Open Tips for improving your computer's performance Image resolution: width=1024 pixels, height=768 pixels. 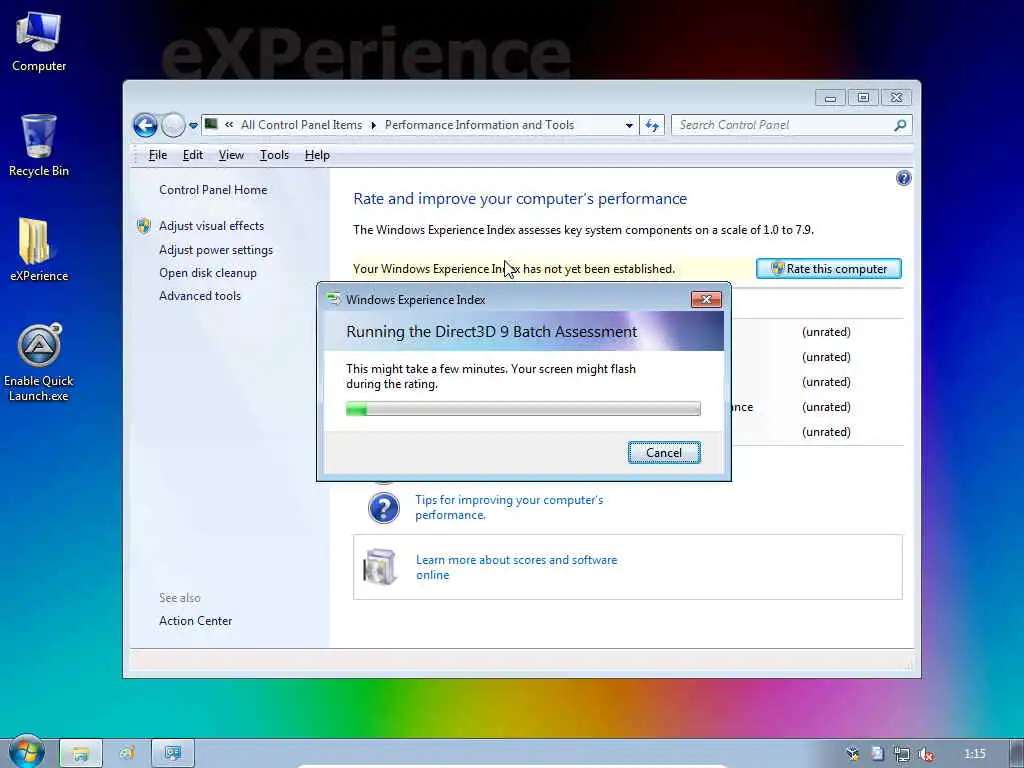(x=509, y=507)
